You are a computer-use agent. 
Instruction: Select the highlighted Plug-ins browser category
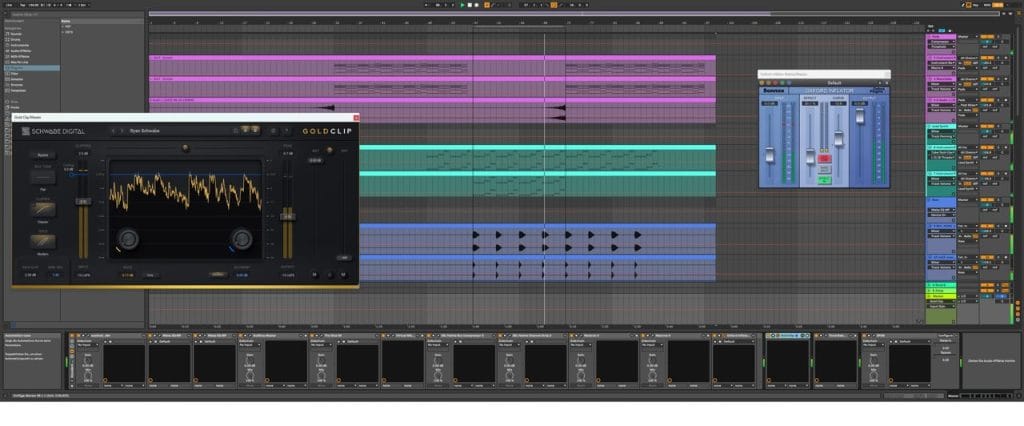[x=31, y=68]
